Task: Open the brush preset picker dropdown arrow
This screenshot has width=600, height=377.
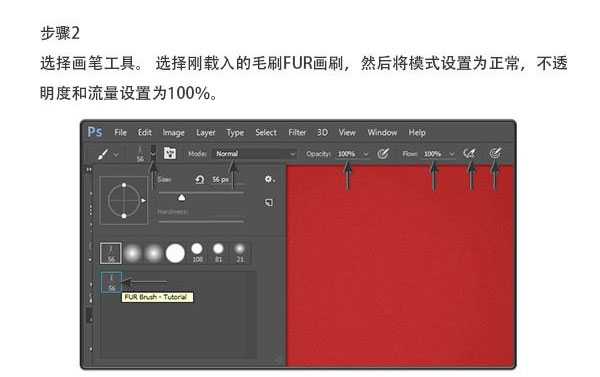Action: (x=153, y=154)
